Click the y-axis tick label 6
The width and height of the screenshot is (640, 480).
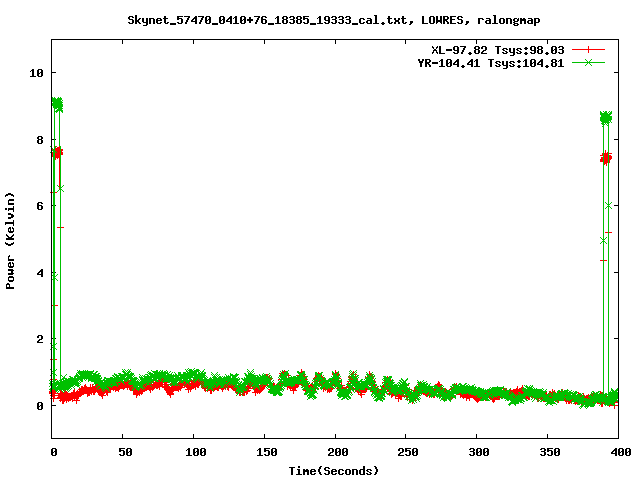click(x=40, y=206)
